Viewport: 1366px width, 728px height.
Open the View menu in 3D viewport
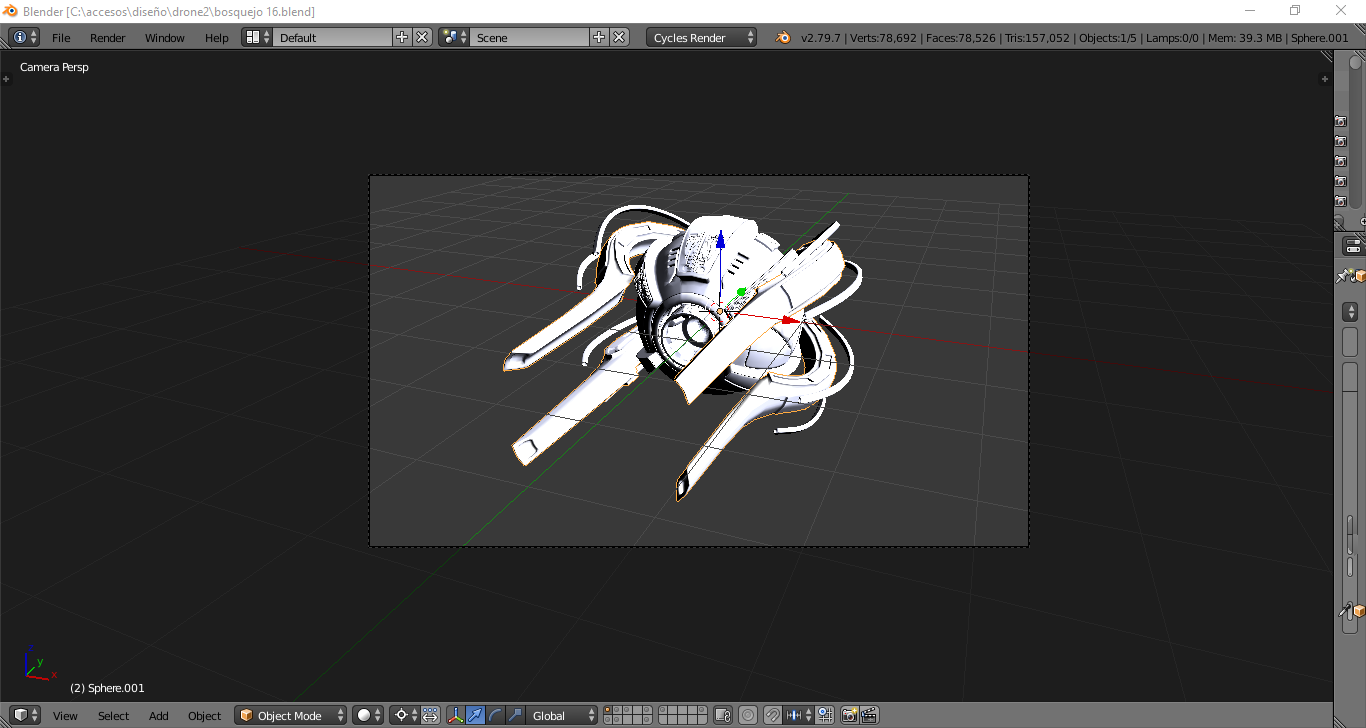tap(65, 716)
